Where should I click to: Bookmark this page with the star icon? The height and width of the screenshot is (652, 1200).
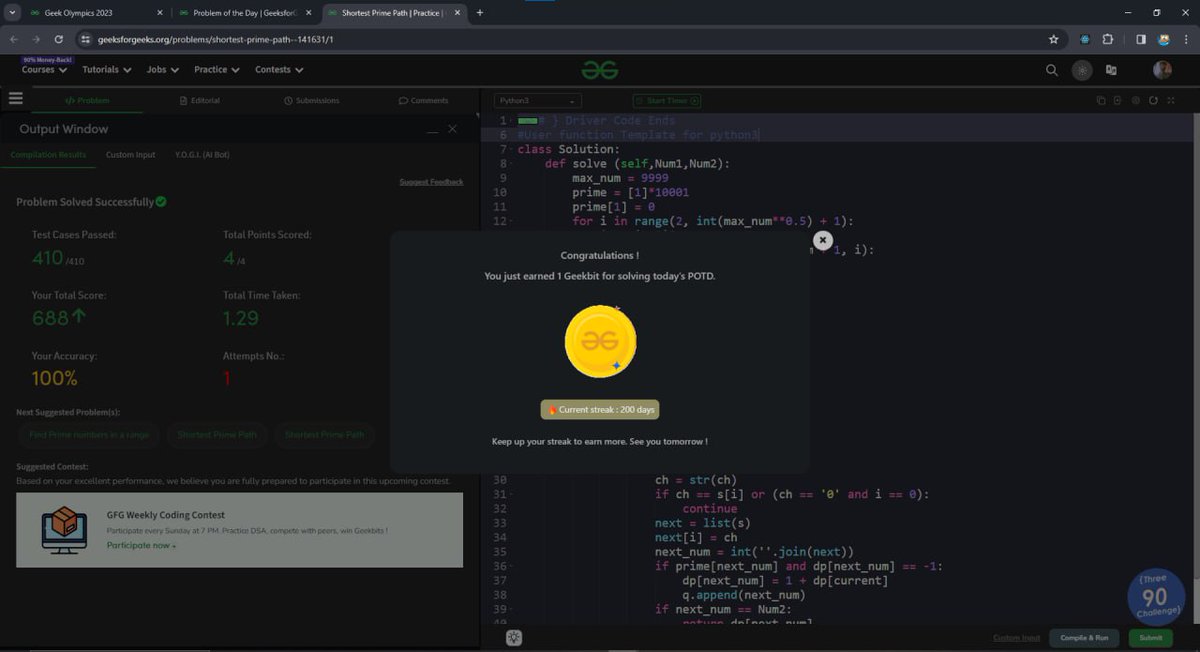(1053, 39)
